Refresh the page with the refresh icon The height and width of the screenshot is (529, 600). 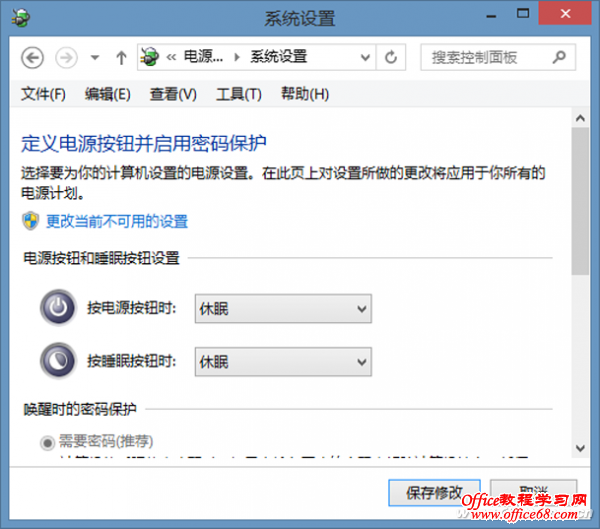391,57
